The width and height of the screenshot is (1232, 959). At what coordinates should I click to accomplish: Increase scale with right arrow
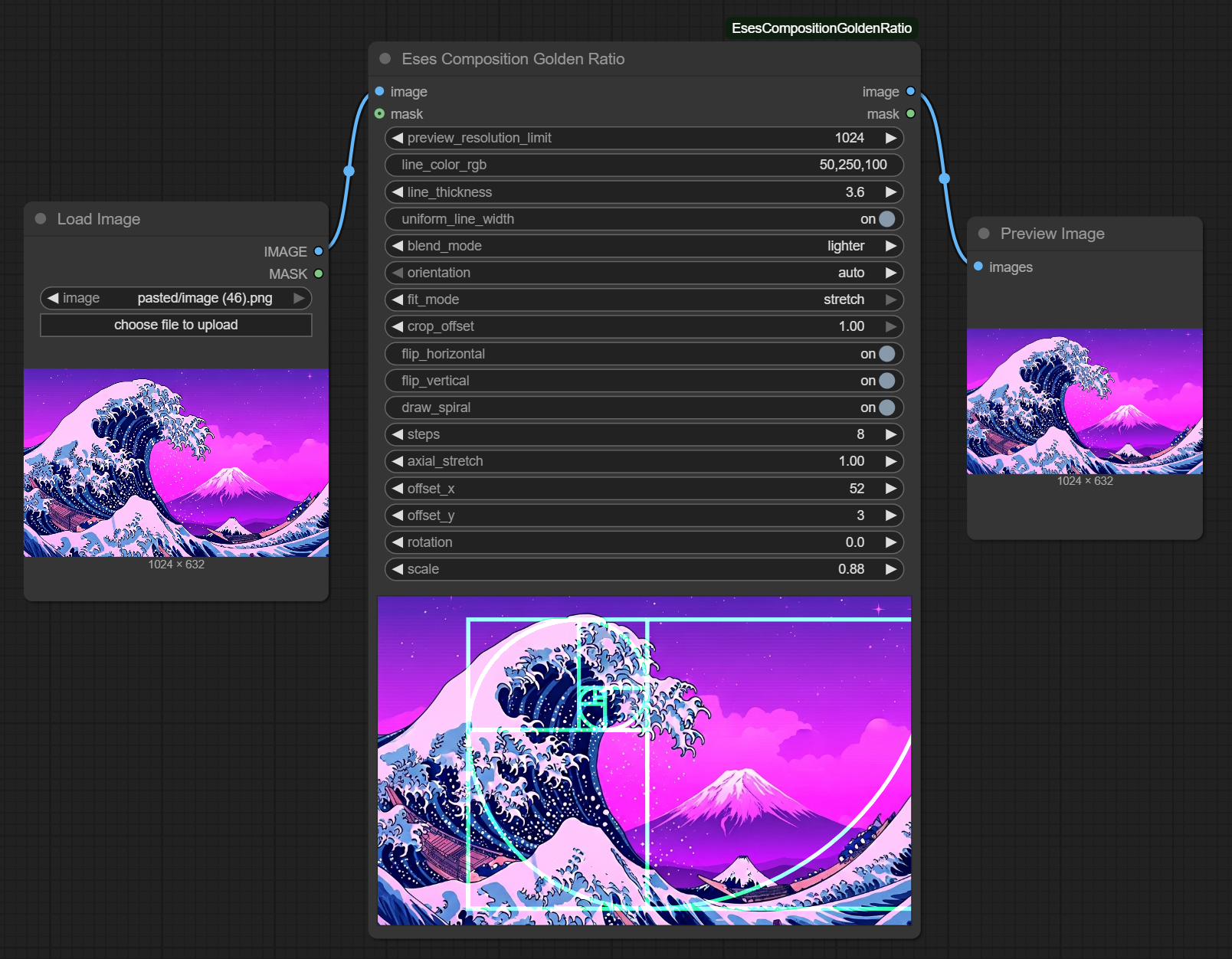click(x=890, y=569)
